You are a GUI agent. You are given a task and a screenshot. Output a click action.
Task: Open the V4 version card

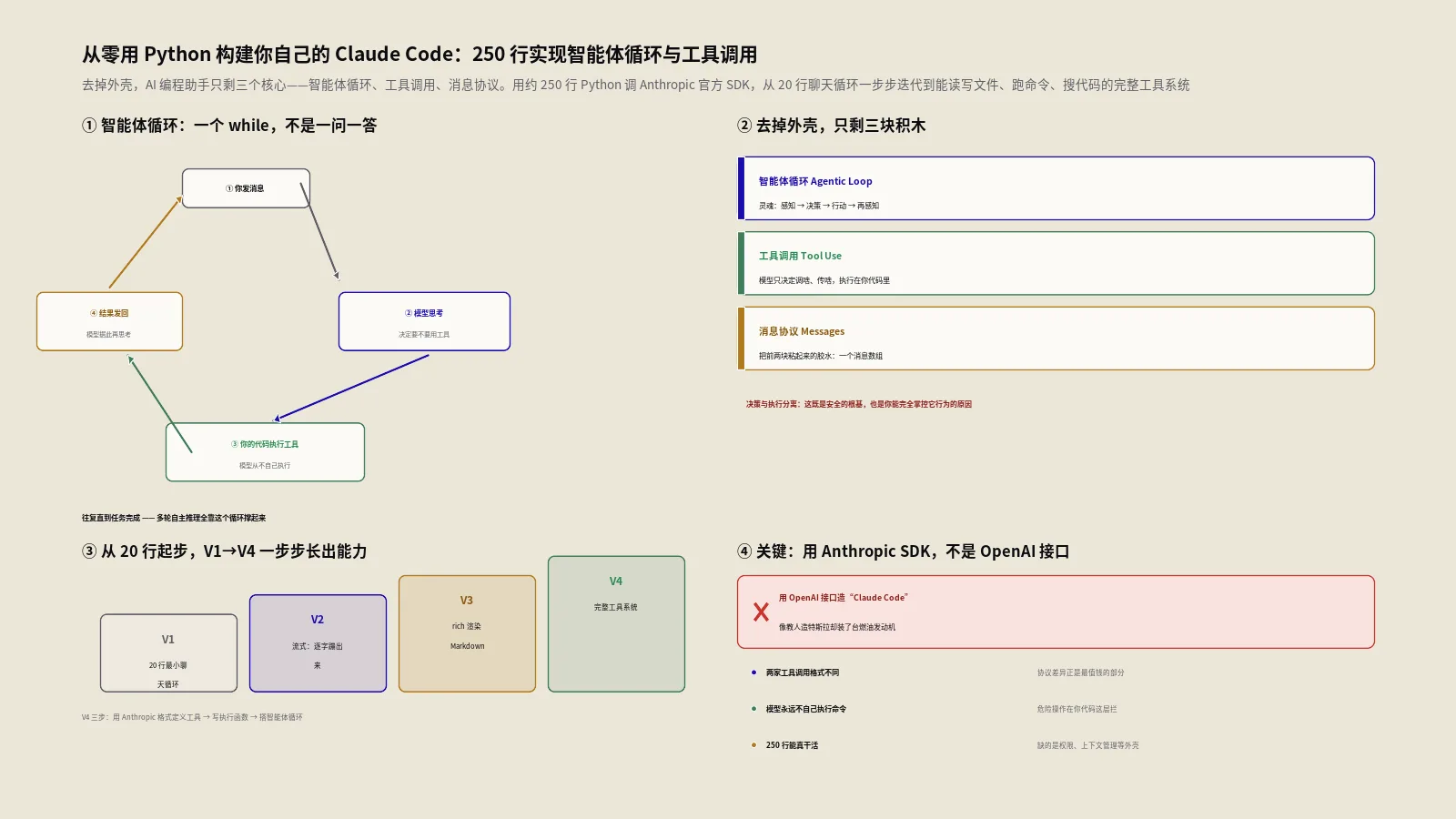coord(616,624)
